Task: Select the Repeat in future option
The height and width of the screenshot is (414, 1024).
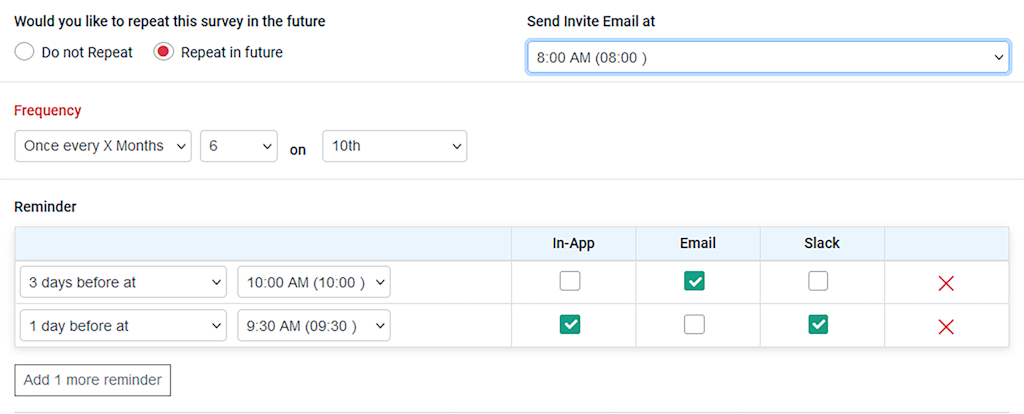Action: (163, 52)
